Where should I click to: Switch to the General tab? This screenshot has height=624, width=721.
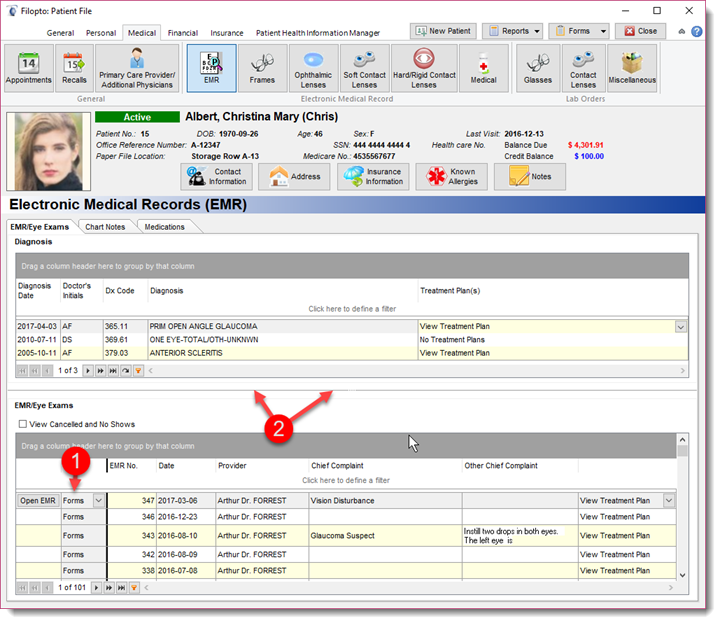(60, 33)
